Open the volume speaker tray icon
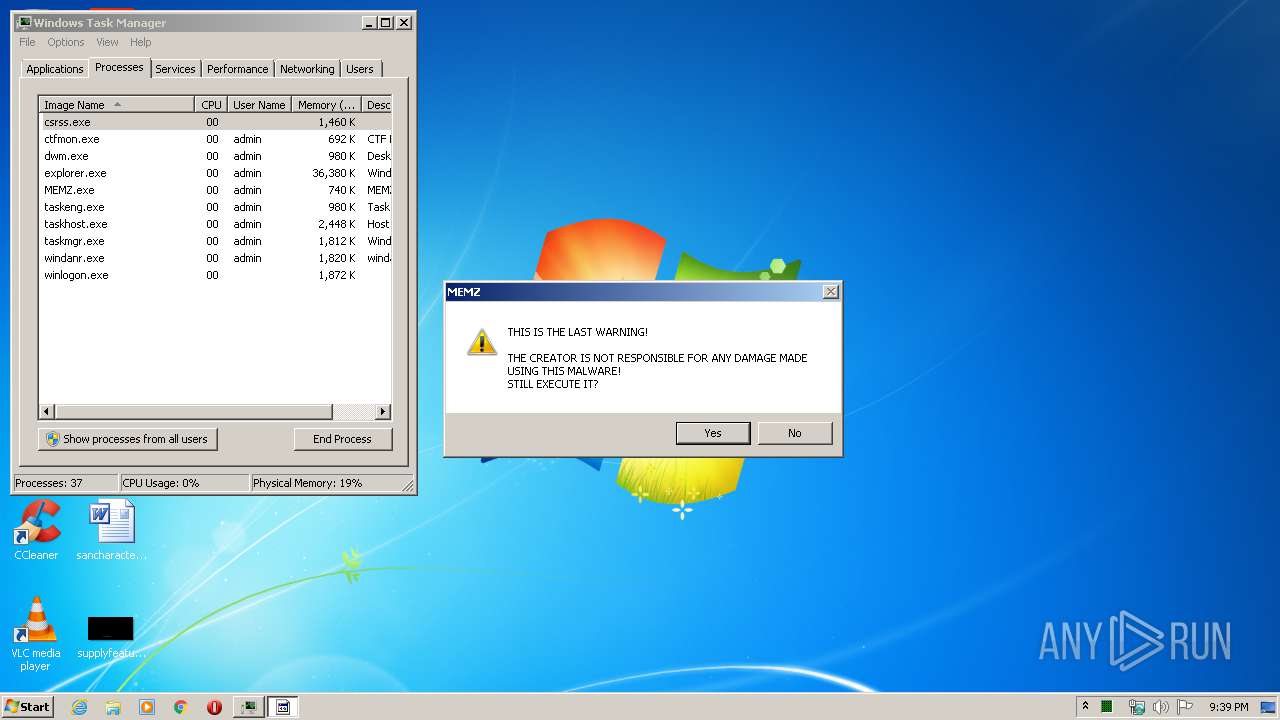The height and width of the screenshot is (720, 1280). [1160, 707]
